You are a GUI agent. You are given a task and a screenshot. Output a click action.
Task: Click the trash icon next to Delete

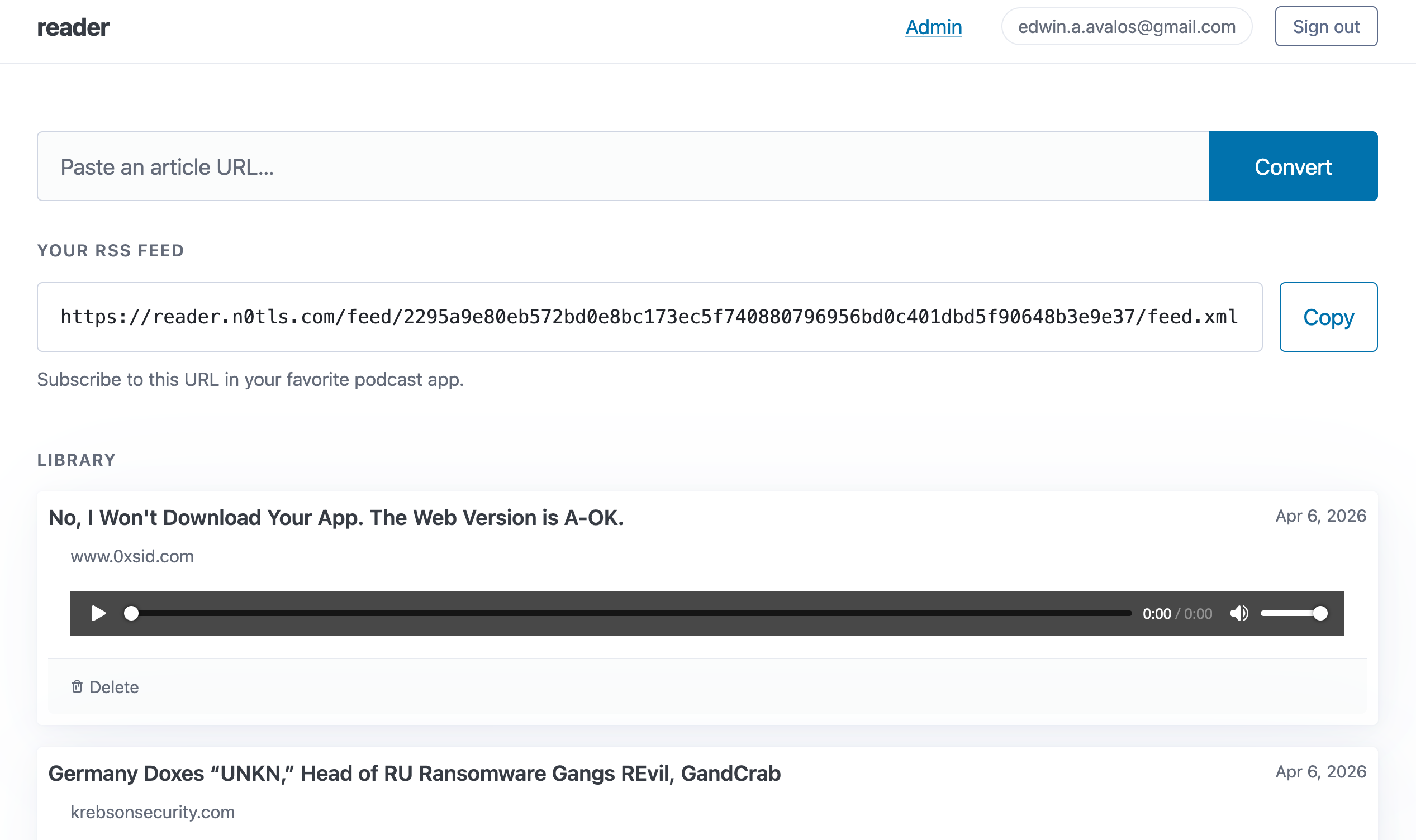[77, 686]
